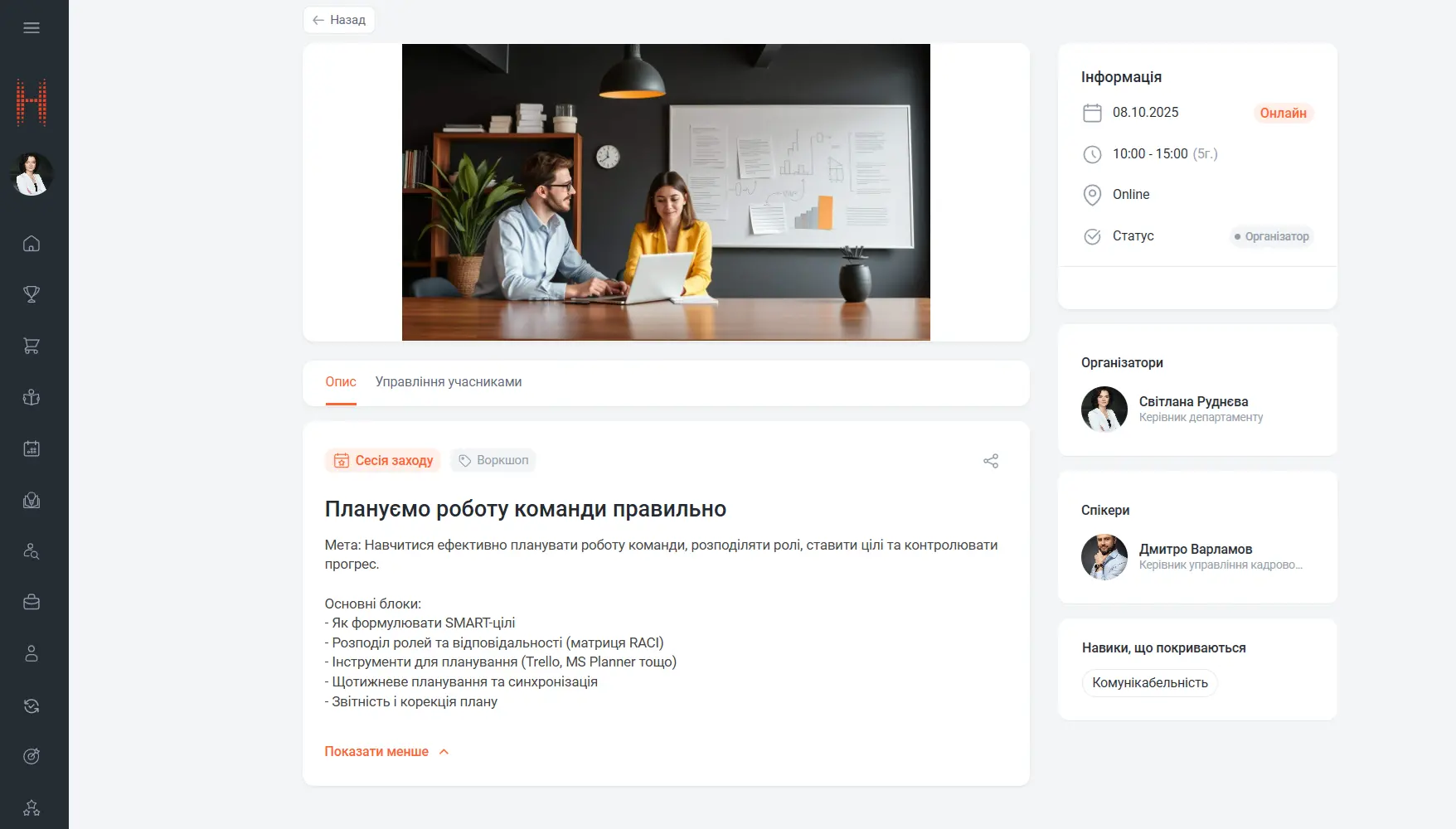Click the Комунікабельність skill chip
This screenshot has height=829, width=1456.
1149,683
